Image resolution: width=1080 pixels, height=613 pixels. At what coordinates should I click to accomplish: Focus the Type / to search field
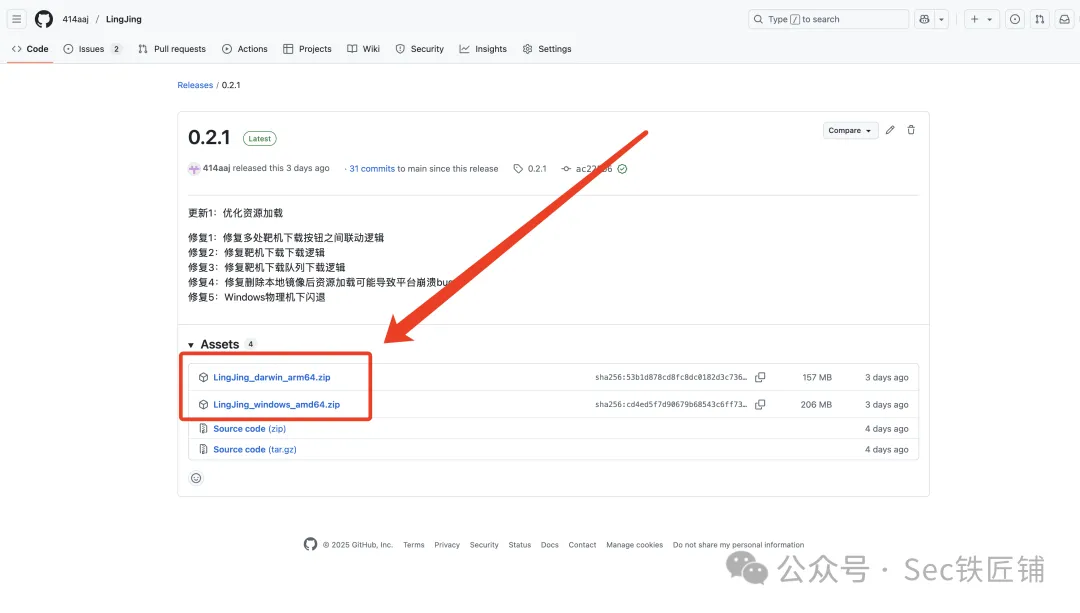coord(828,19)
